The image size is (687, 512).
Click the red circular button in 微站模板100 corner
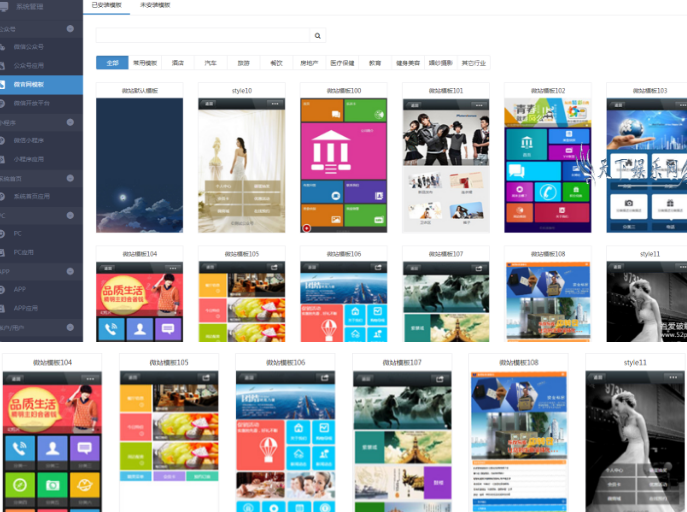click(307, 228)
